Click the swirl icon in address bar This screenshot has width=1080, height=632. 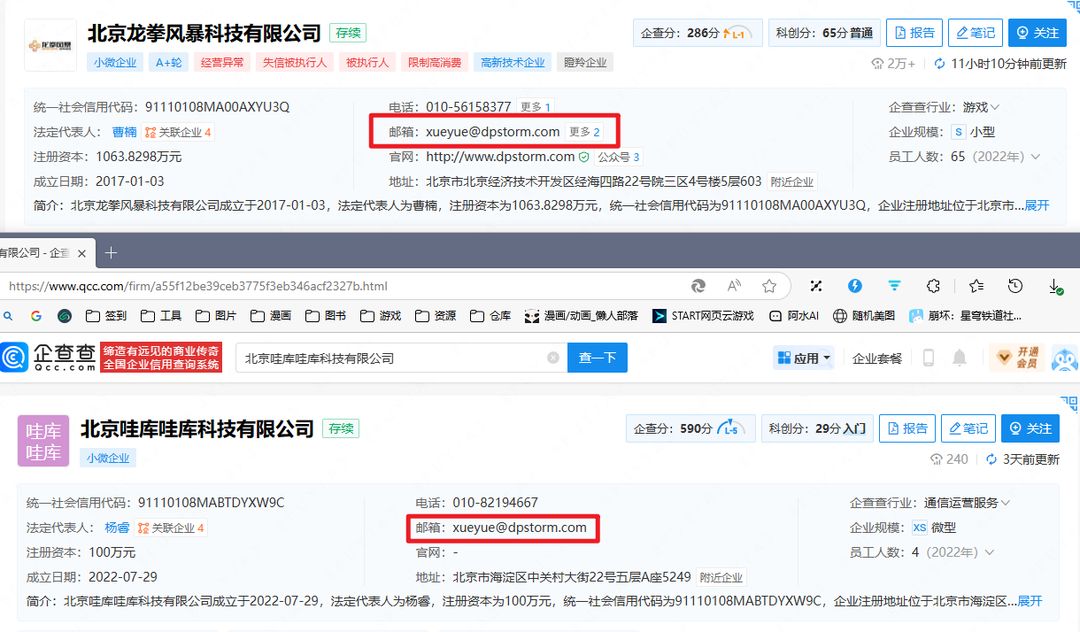pos(698,286)
